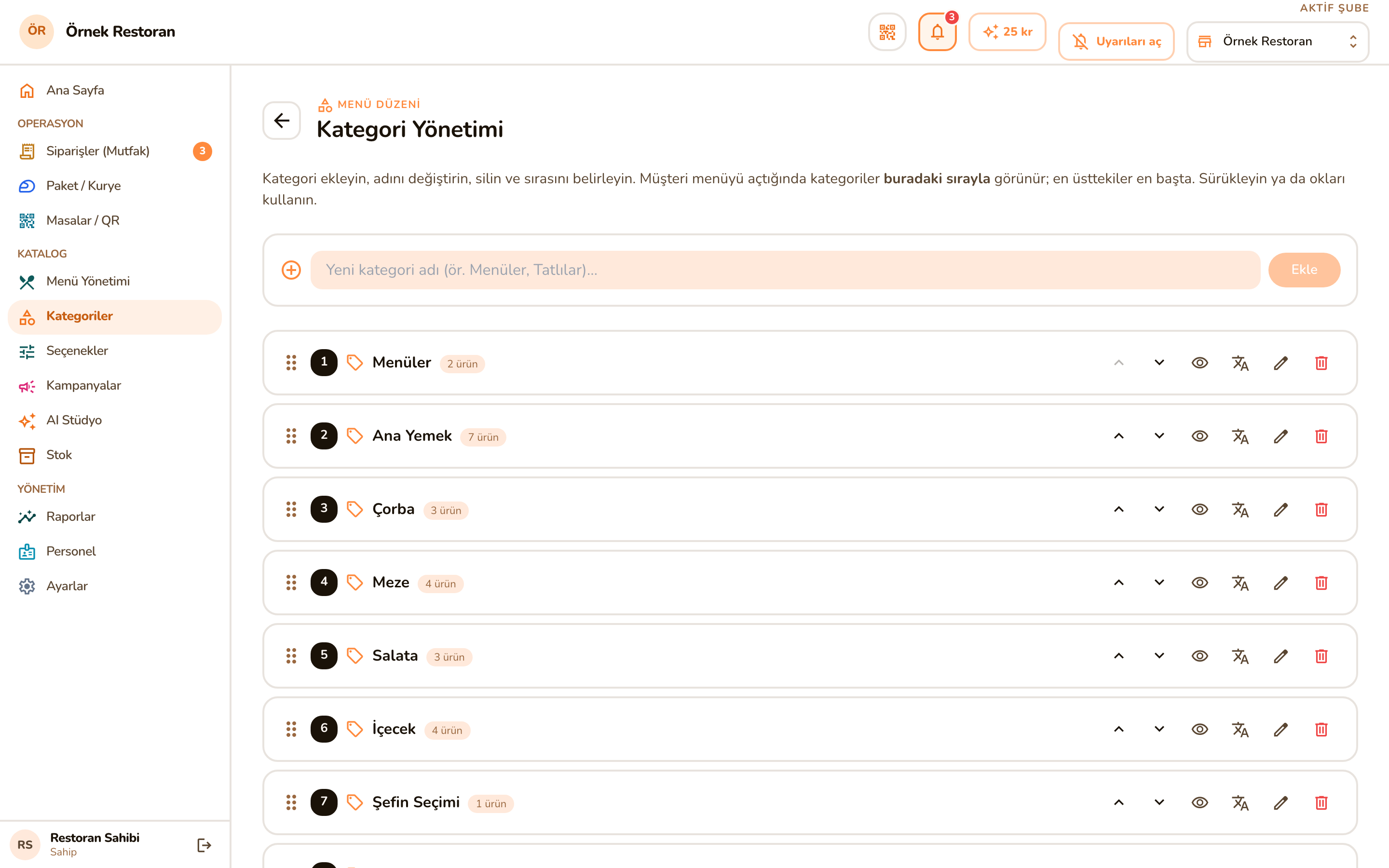Image resolution: width=1389 pixels, height=868 pixels.
Task: Edit the Şefin Seçimi category
Action: [x=1280, y=802]
